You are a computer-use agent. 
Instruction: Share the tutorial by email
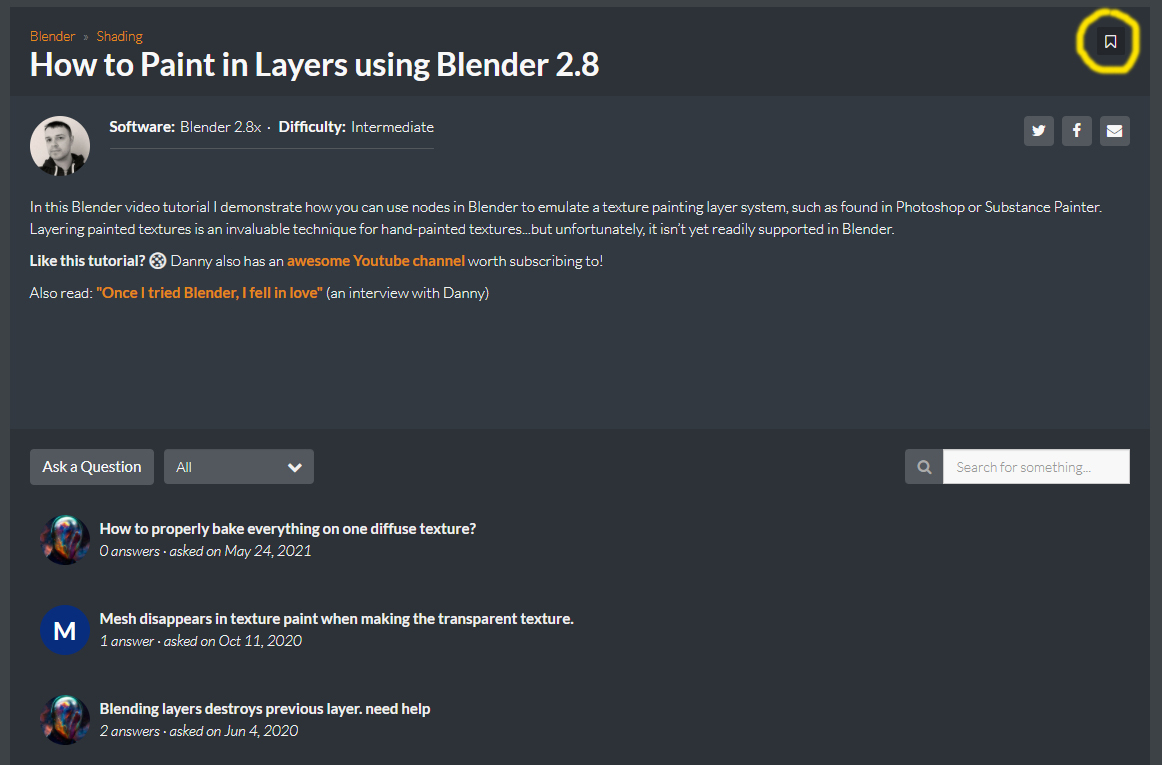pyautogui.click(x=1114, y=131)
